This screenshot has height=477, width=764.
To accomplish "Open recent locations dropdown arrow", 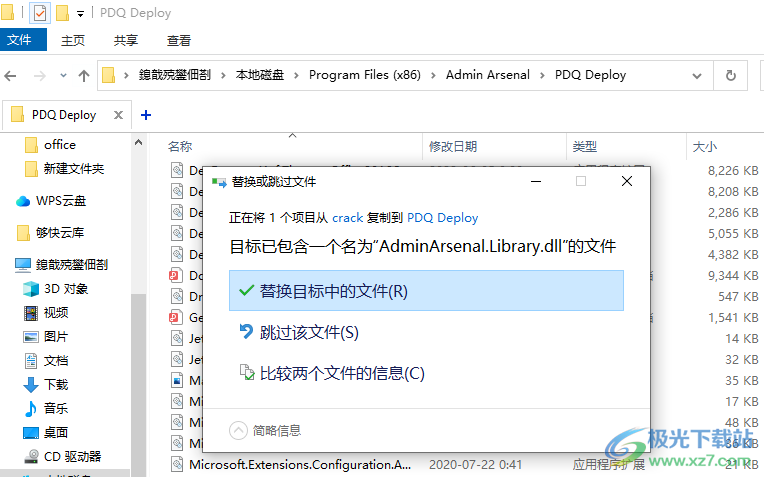I will (63, 76).
